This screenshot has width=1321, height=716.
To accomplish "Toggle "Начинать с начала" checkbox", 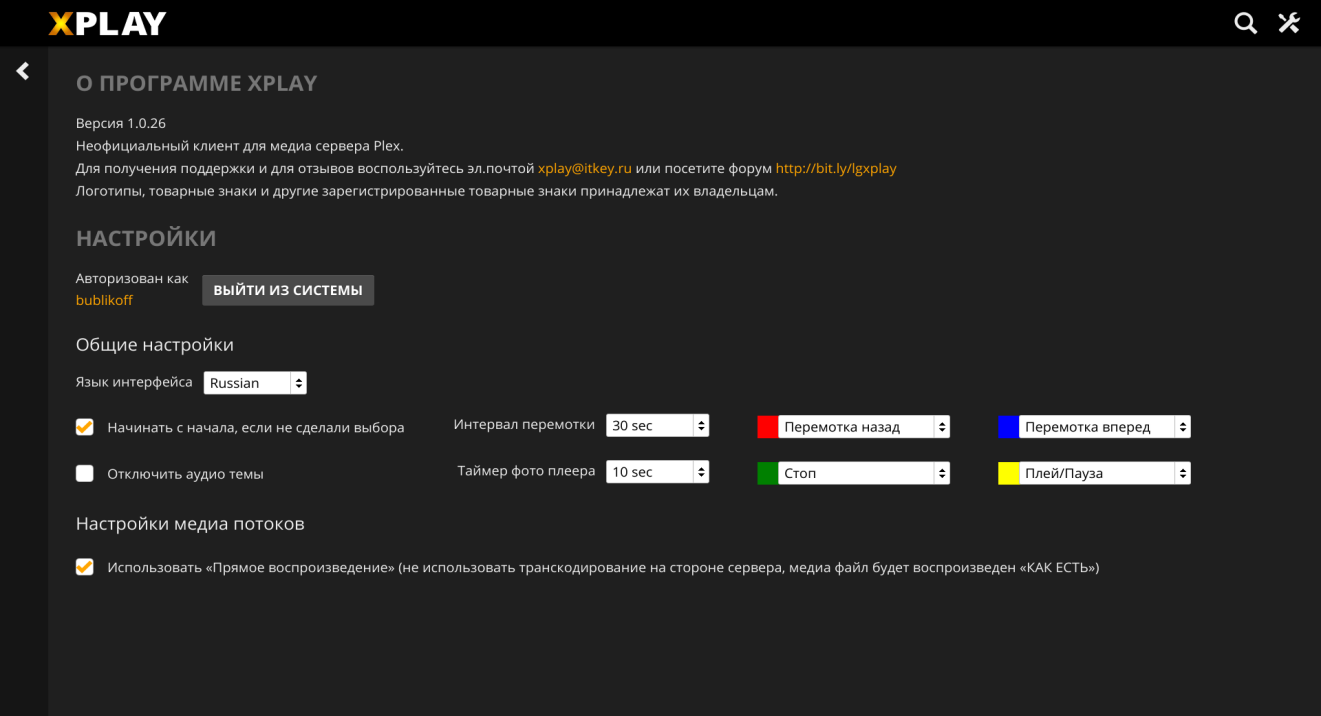I will click(85, 427).
